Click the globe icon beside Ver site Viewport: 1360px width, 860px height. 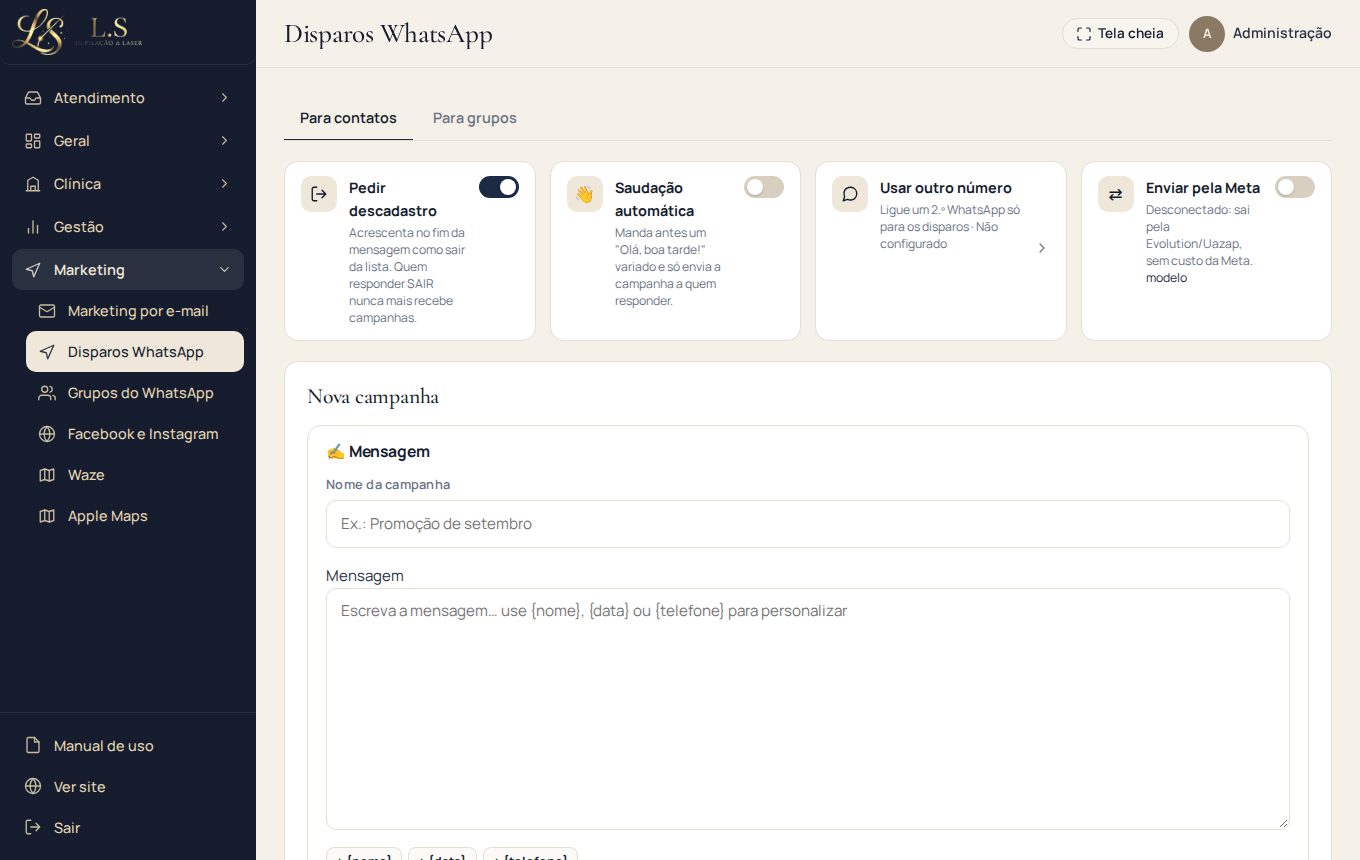coord(33,787)
